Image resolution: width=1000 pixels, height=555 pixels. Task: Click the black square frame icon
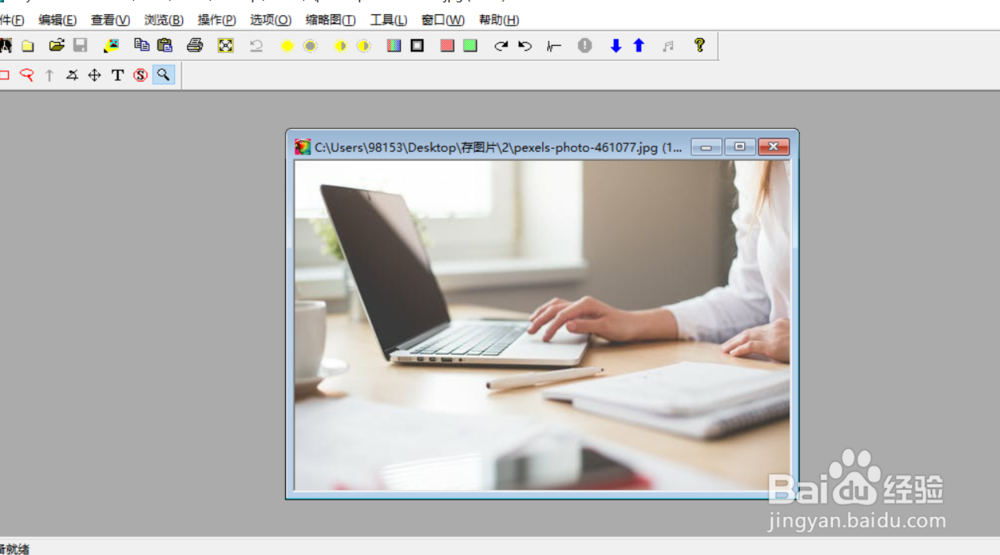click(x=417, y=46)
